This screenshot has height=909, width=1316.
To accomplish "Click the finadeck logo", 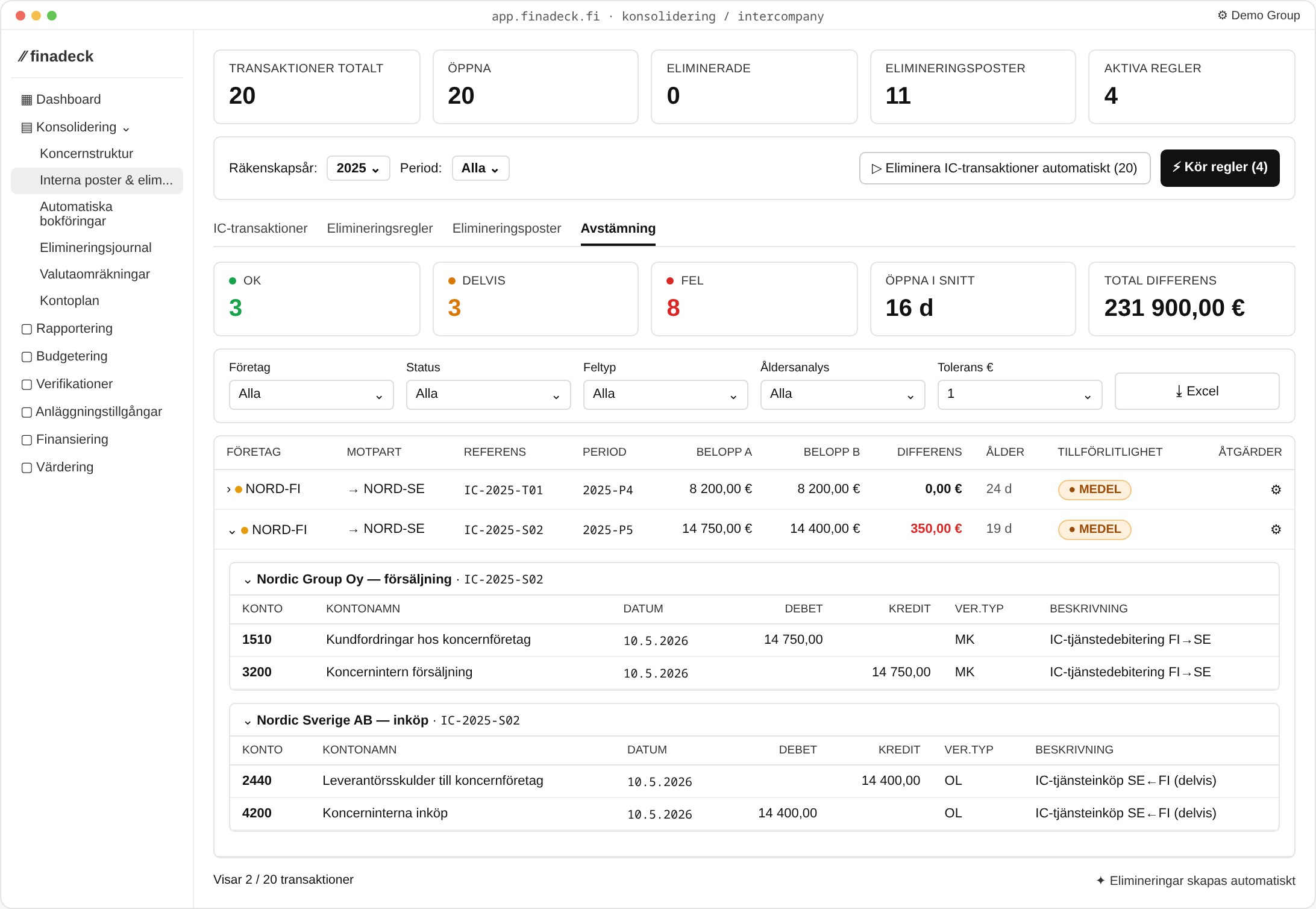I will tap(56, 56).
